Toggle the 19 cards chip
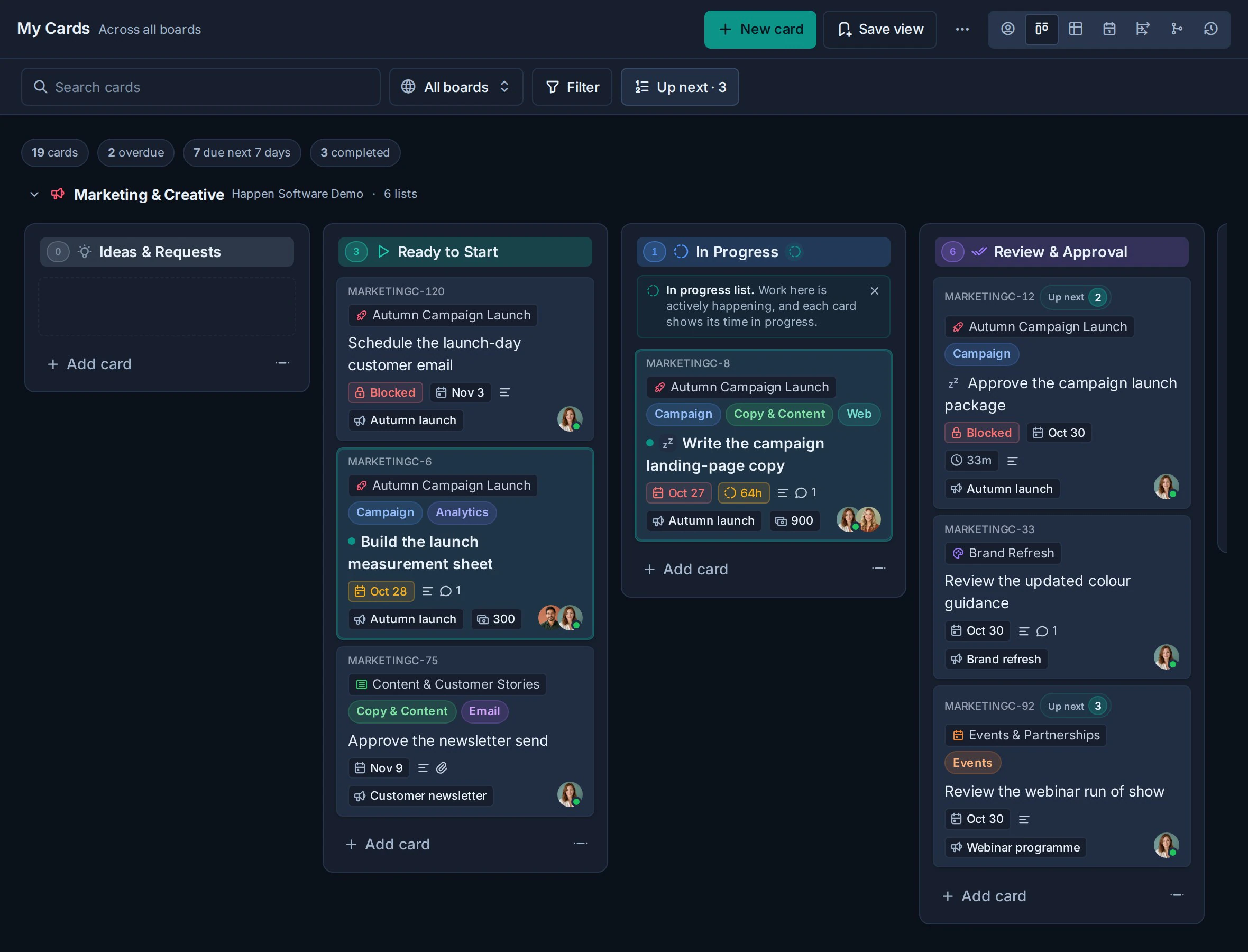The height and width of the screenshot is (952, 1248). [x=55, y=152]
